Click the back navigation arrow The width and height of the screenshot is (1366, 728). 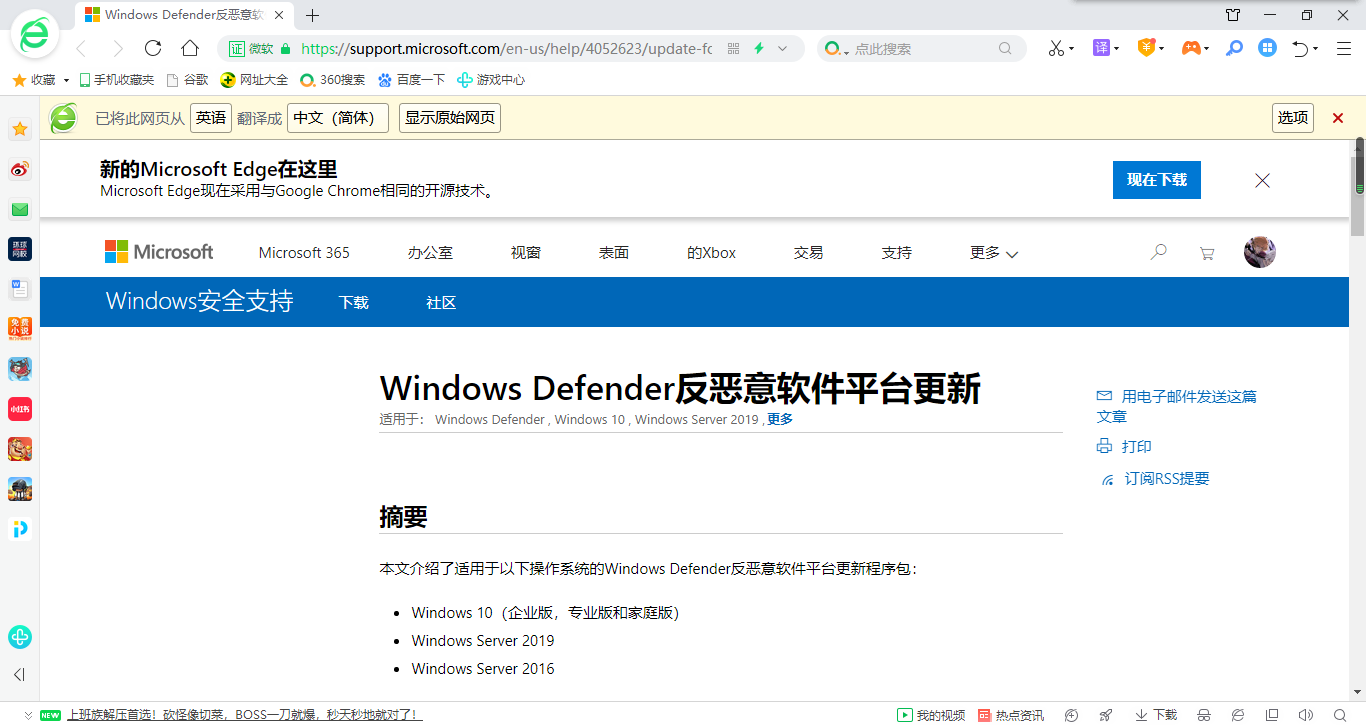click(x=81, y=48)
